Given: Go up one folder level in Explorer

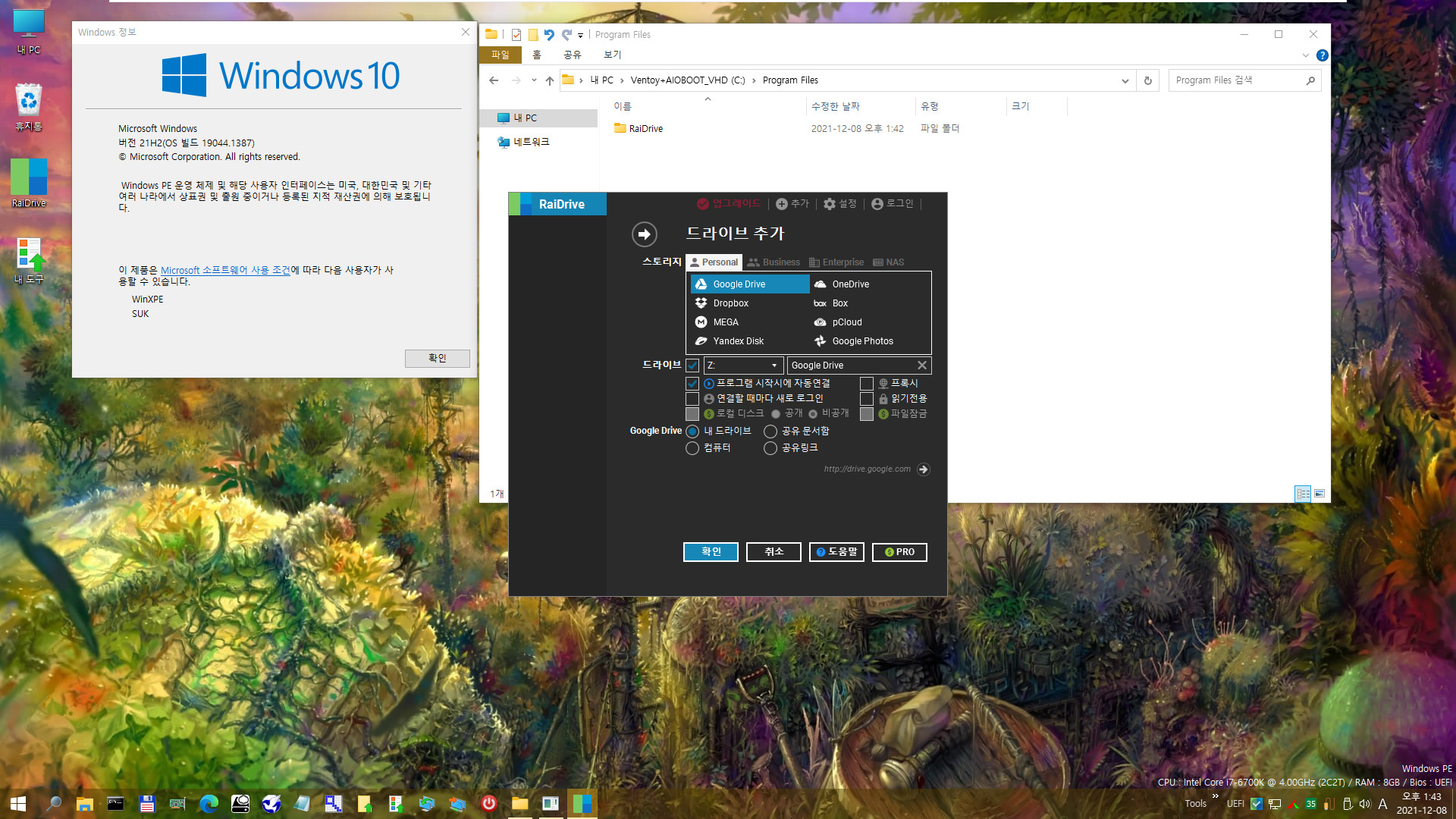Looking at the screenshot, I should (549, 80).
